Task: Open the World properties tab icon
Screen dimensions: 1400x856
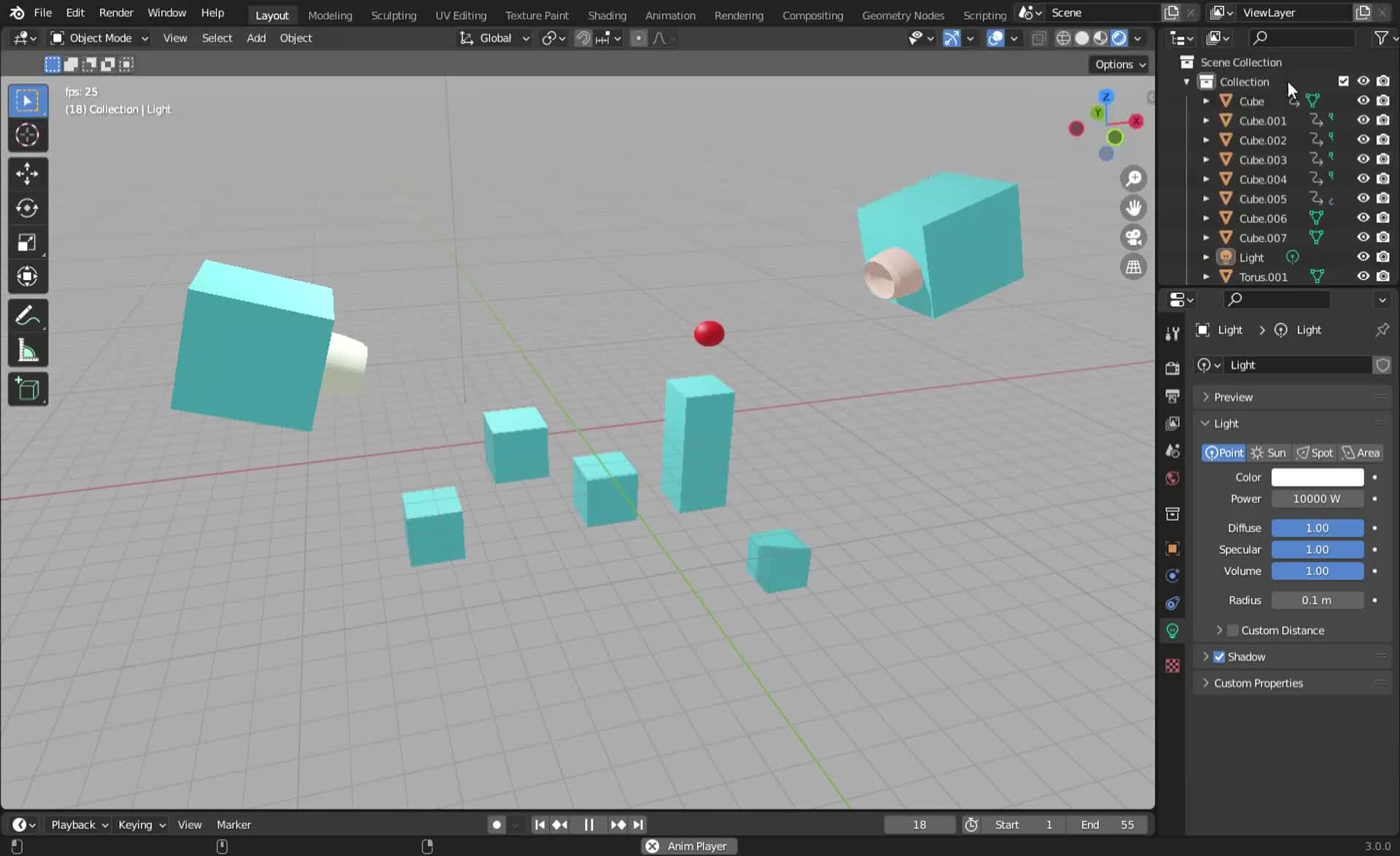Action: click(1172, 478)
